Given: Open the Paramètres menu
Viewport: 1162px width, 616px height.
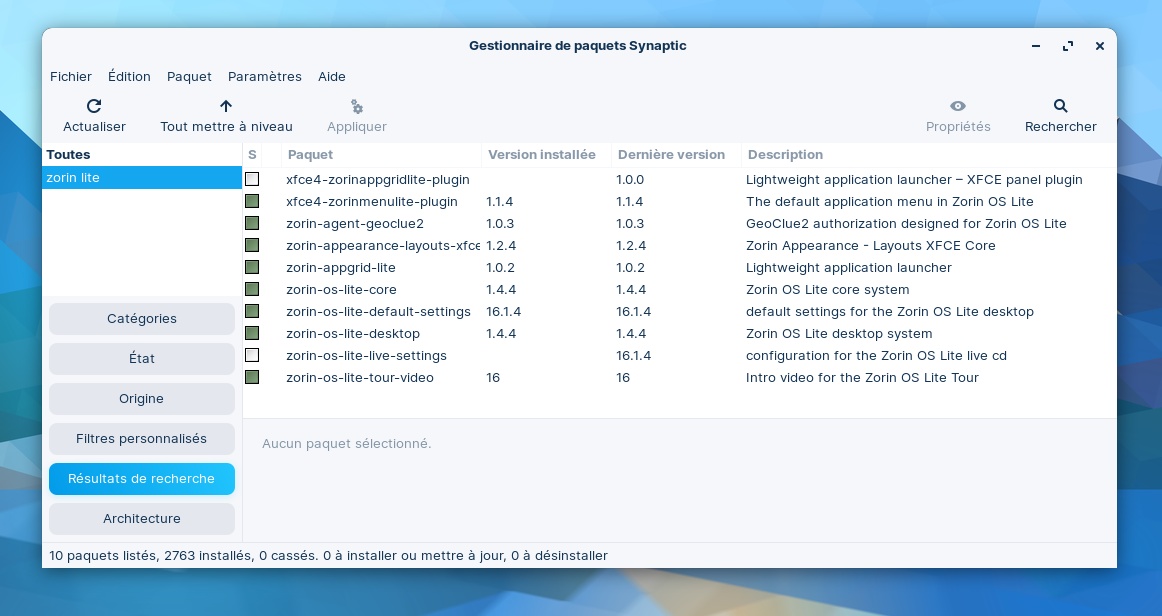Looking at the screenshot, I should (x=264, y=77).
